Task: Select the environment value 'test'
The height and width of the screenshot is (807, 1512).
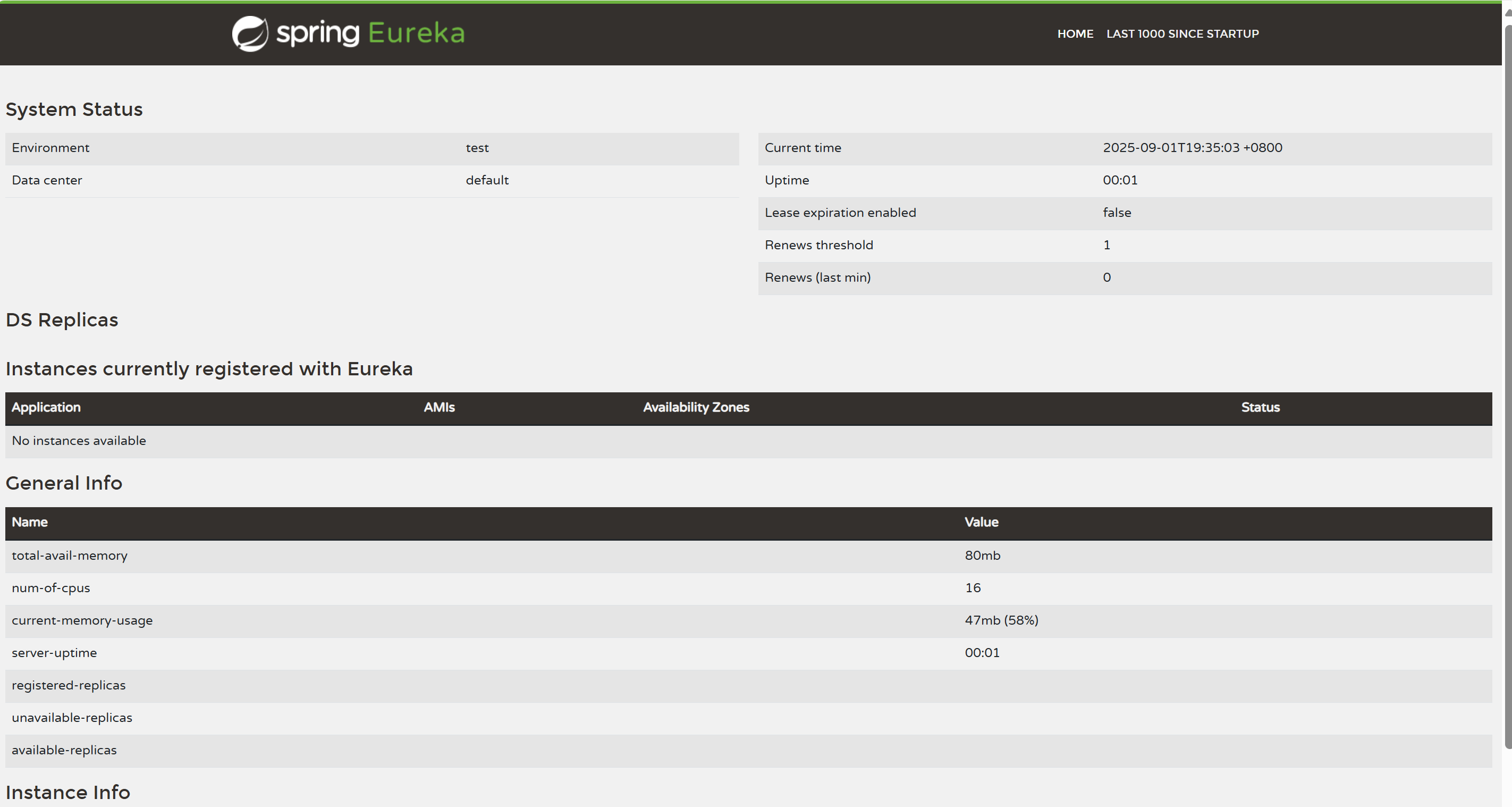Action: click(477, 148)
